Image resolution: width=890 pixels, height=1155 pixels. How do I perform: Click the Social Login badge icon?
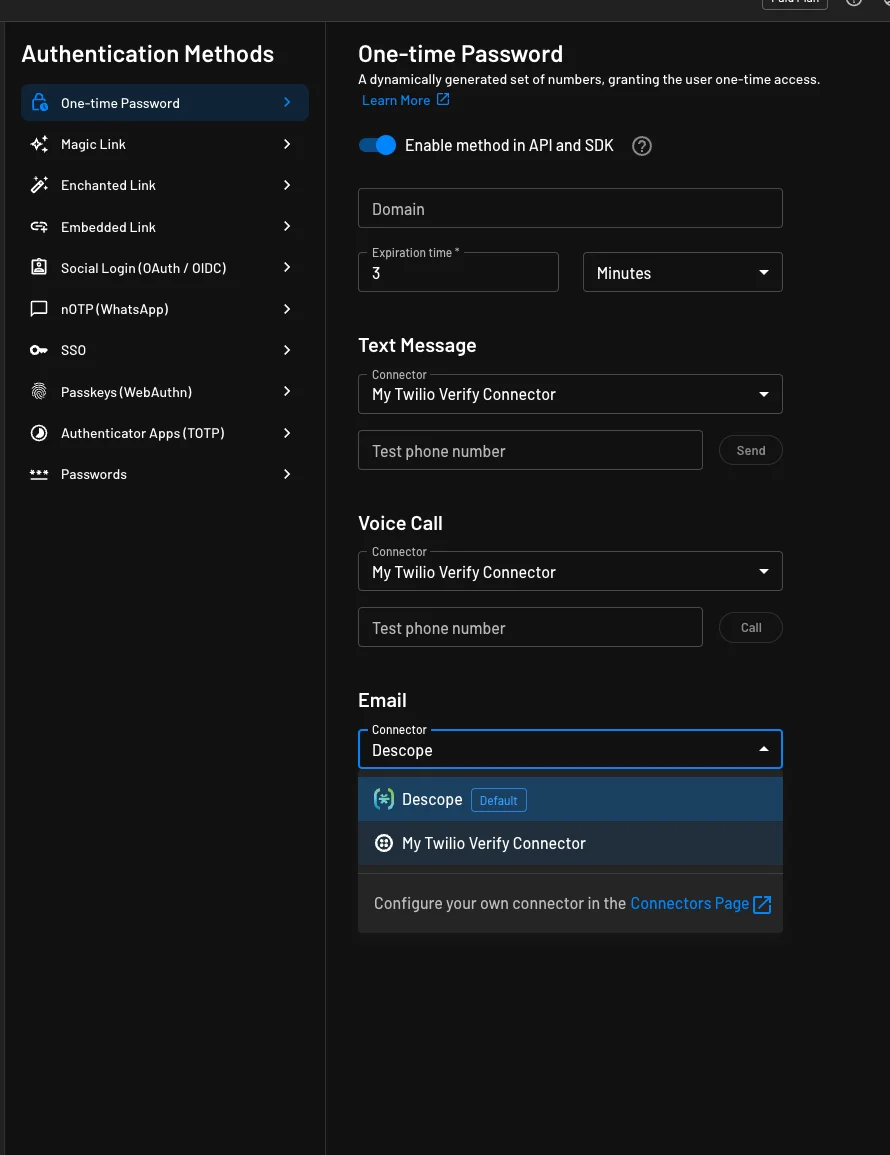tap(39, 267)
